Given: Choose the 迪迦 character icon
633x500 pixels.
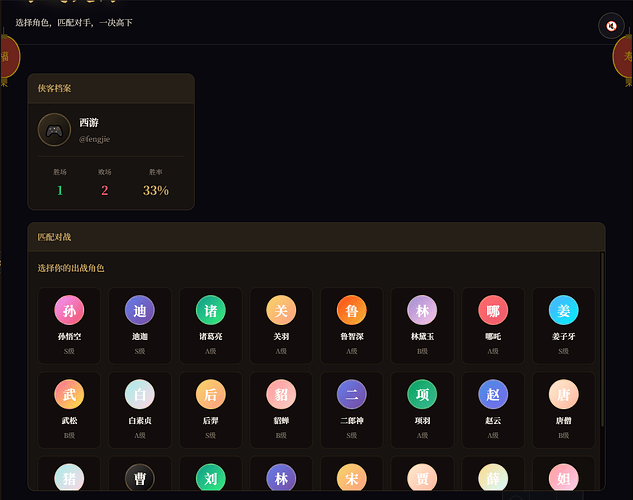Looking at the screenshot, I should click(140, 310).
